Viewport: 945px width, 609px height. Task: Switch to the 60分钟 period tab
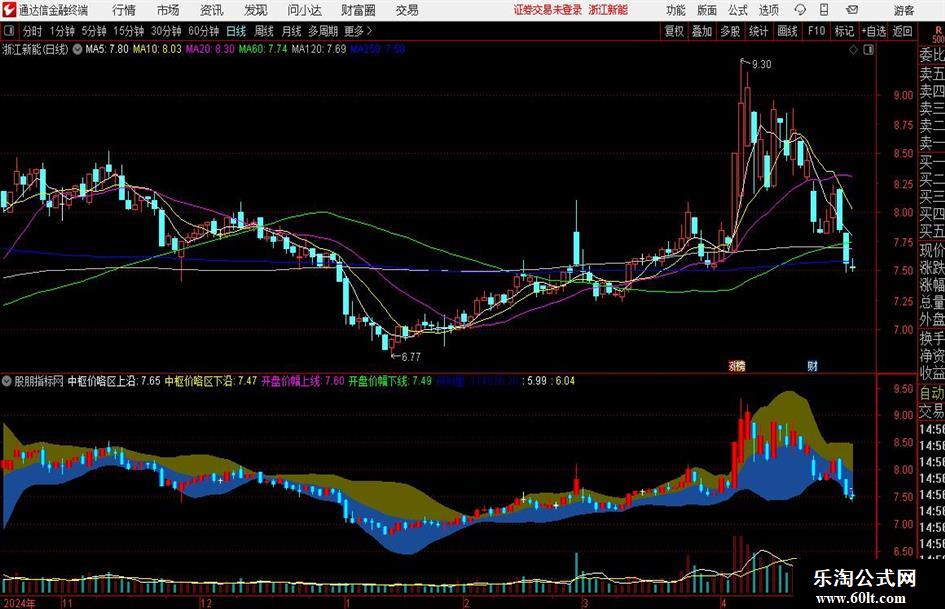[203, 31]
